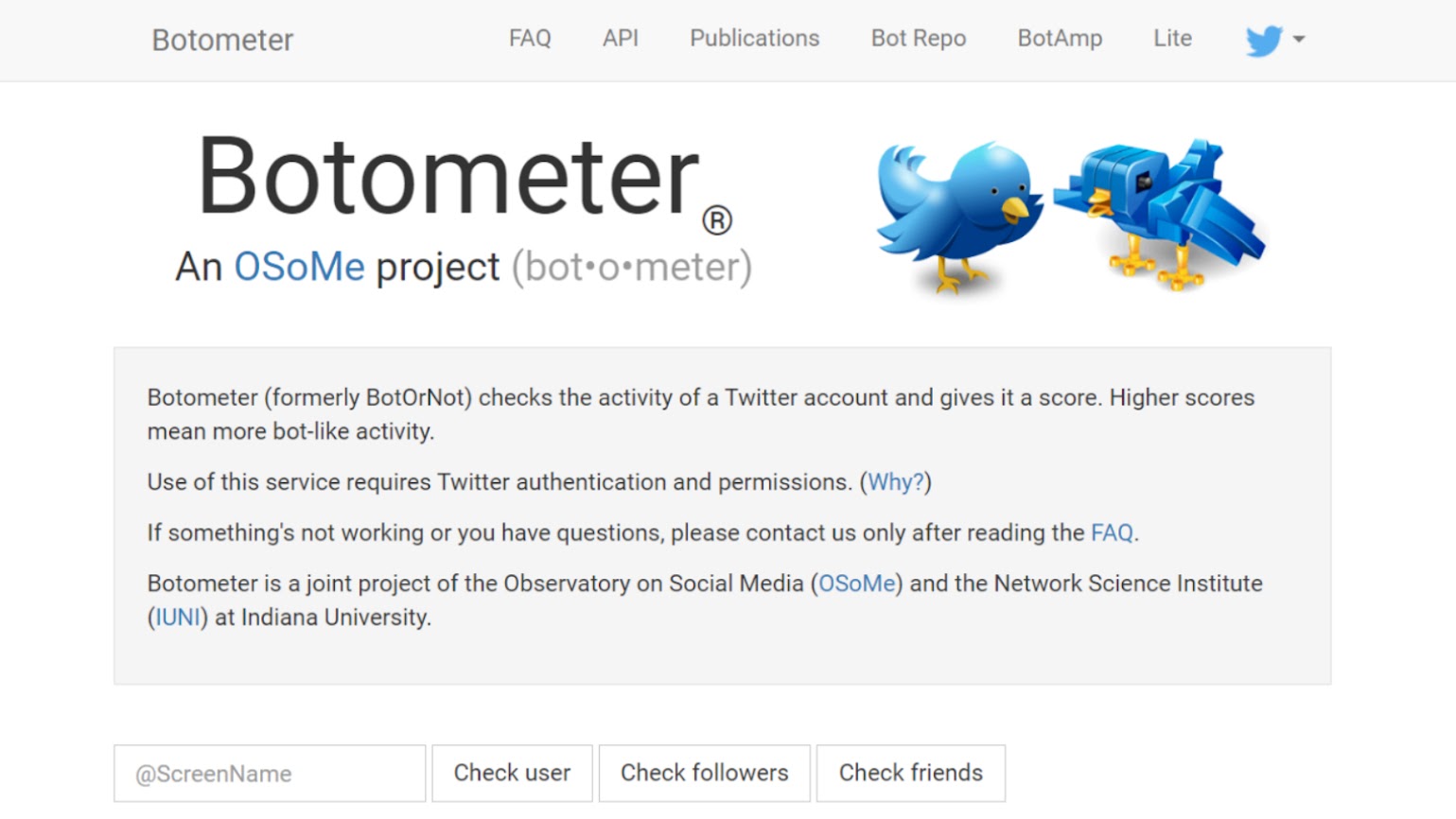Click the Check user button

click(512, 774)
